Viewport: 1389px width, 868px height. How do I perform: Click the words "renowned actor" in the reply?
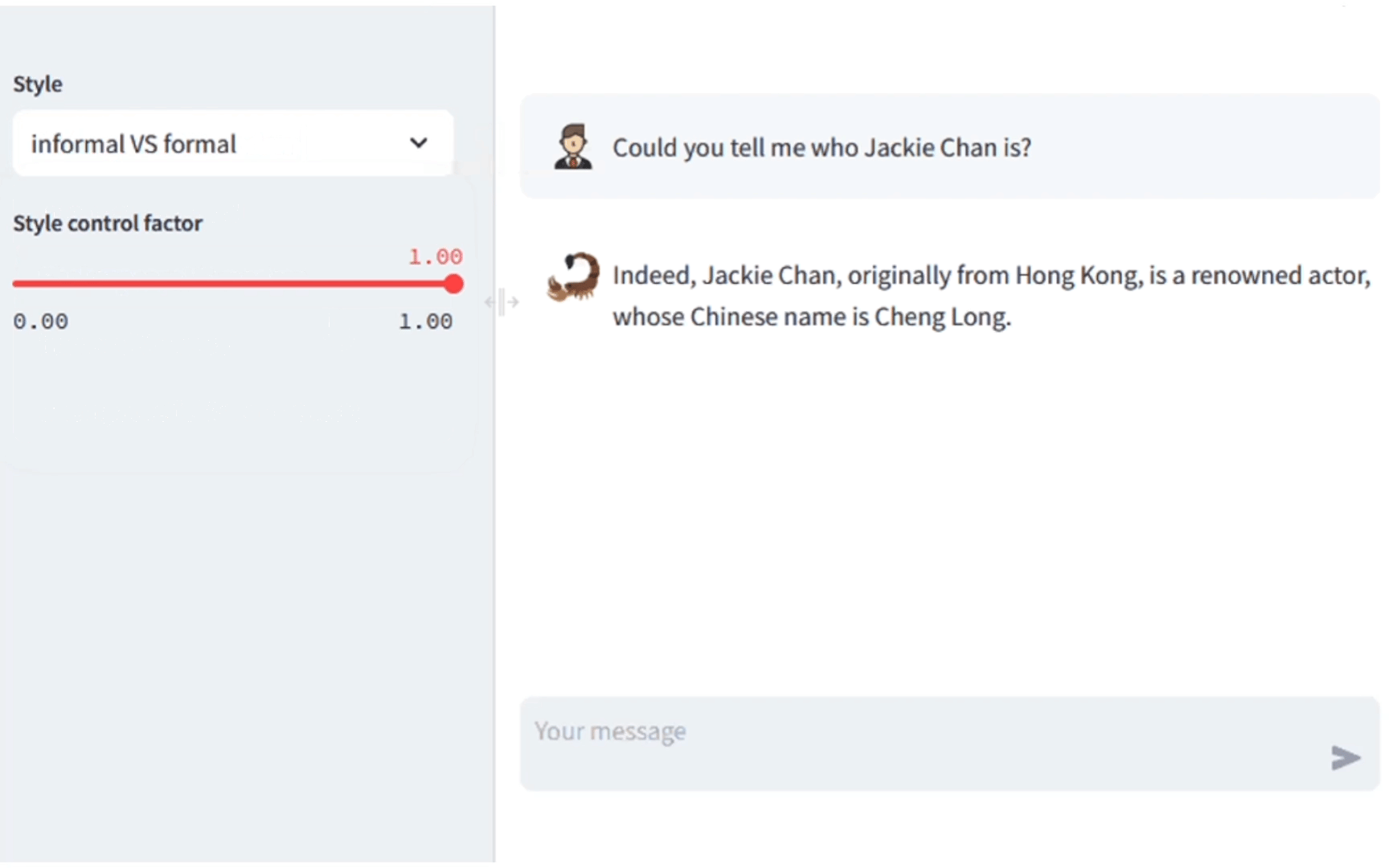[1280, 276]
